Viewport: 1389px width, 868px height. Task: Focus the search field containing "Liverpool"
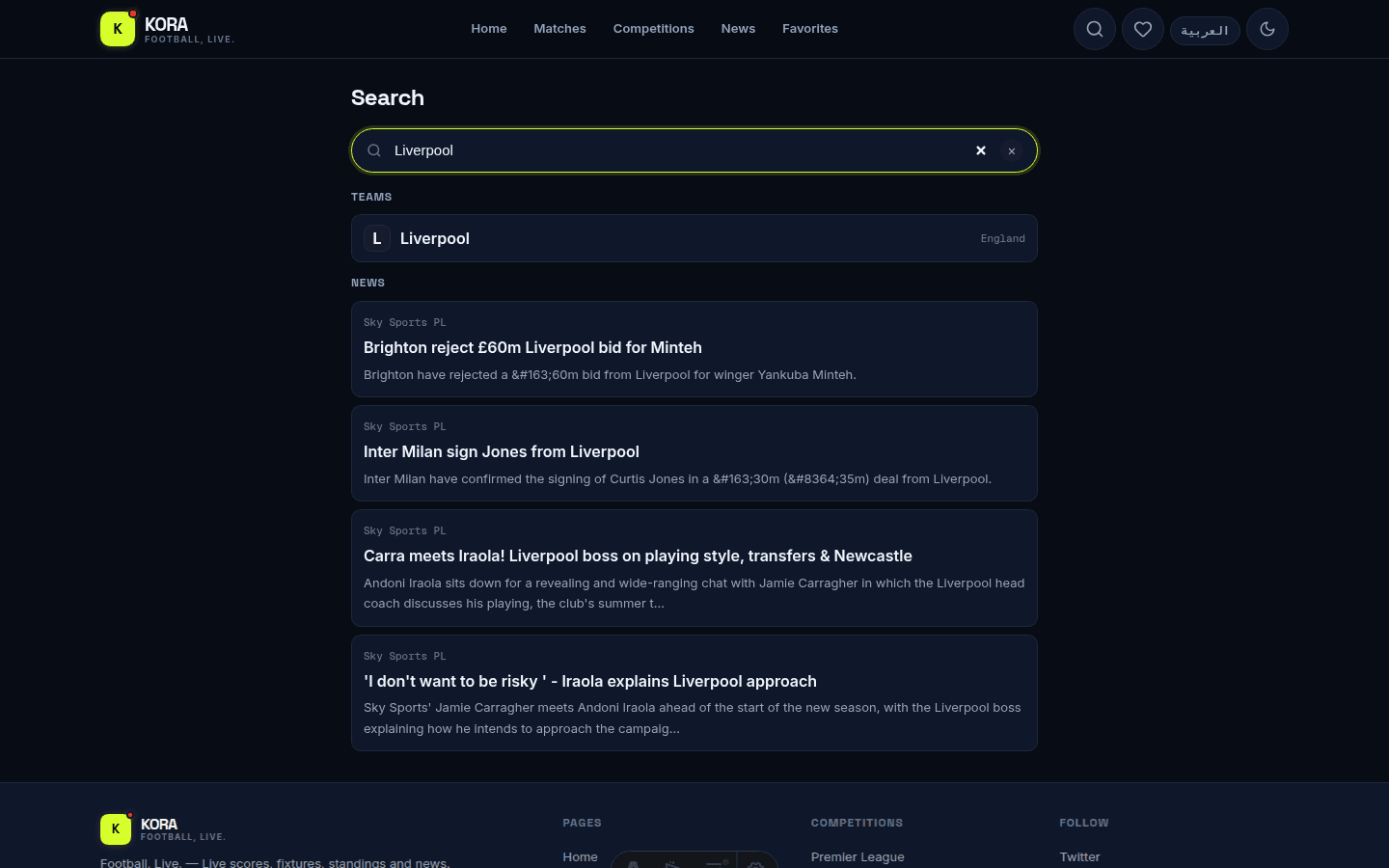pyautogui.click(x=694, y=150)
